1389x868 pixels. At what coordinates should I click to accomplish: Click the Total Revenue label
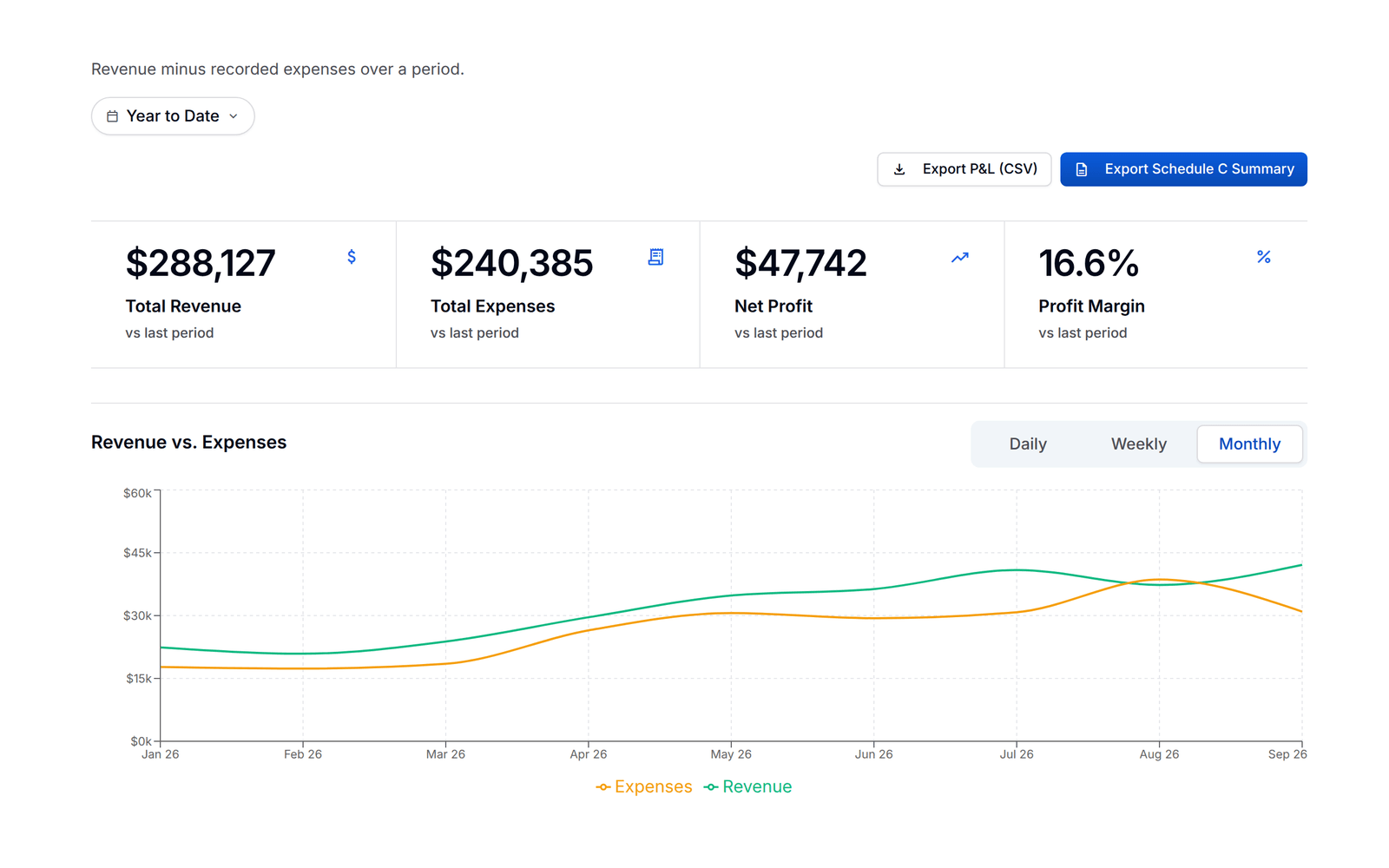point(183,306)
